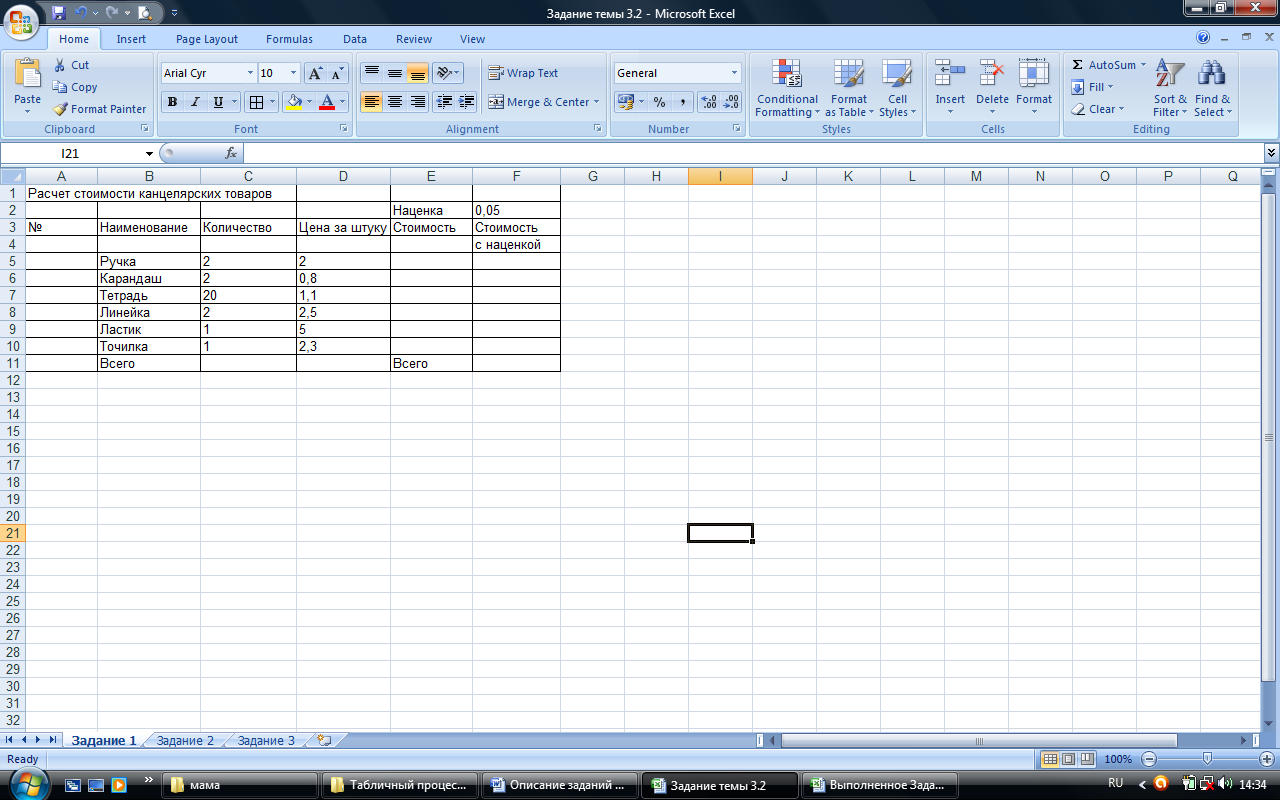Viewport: 1280px width, 800px height.
Task: Click the Insert cells button
Action: [x=950, y=88]
